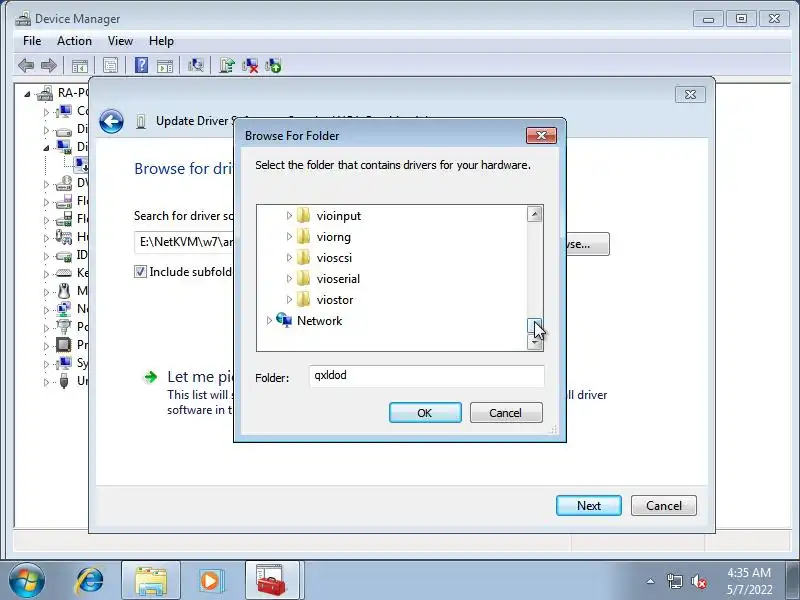Expand the last Device Manager category
This screenshot has width=800, height=600.
pyautogui.click(x=46, y=382)
